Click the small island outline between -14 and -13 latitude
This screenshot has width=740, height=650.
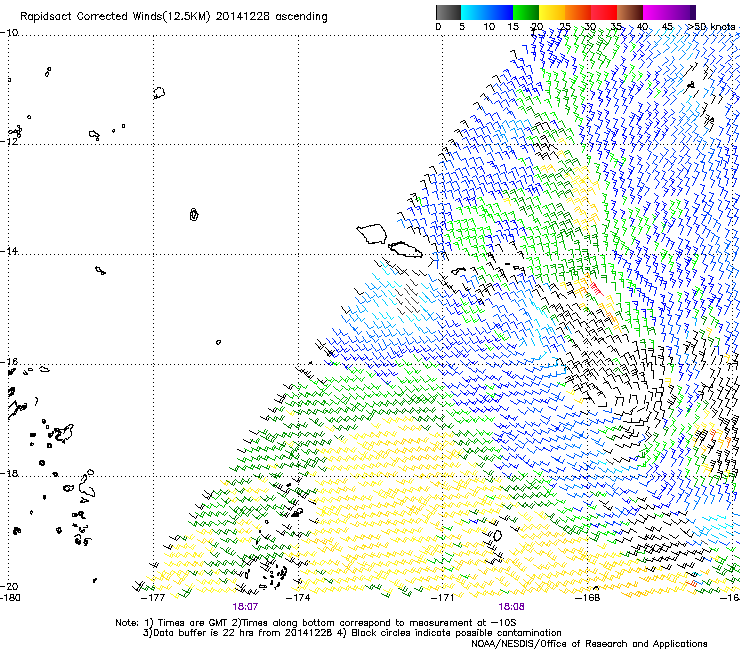click(193, 215)
